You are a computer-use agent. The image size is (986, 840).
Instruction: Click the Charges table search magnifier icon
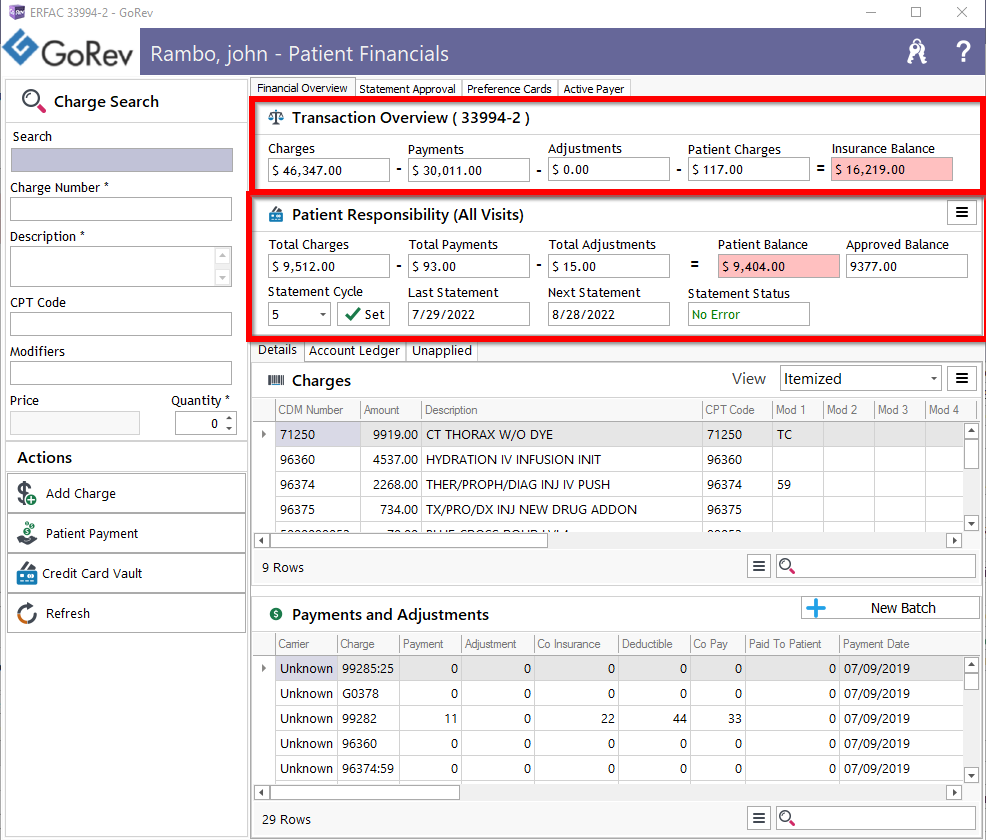(787, 567)
